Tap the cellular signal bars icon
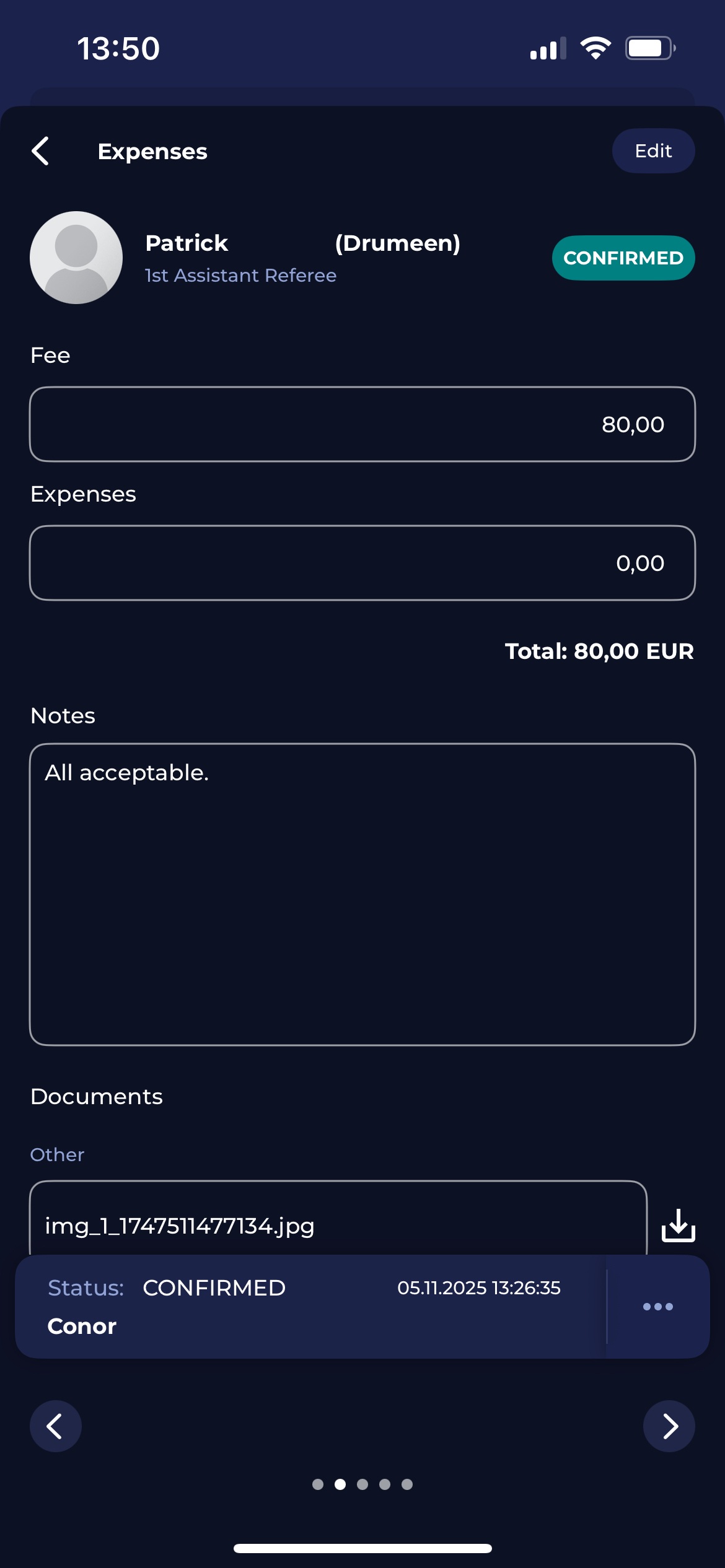The width and height of the screenshot is (725, 1568). click(548, 48)
